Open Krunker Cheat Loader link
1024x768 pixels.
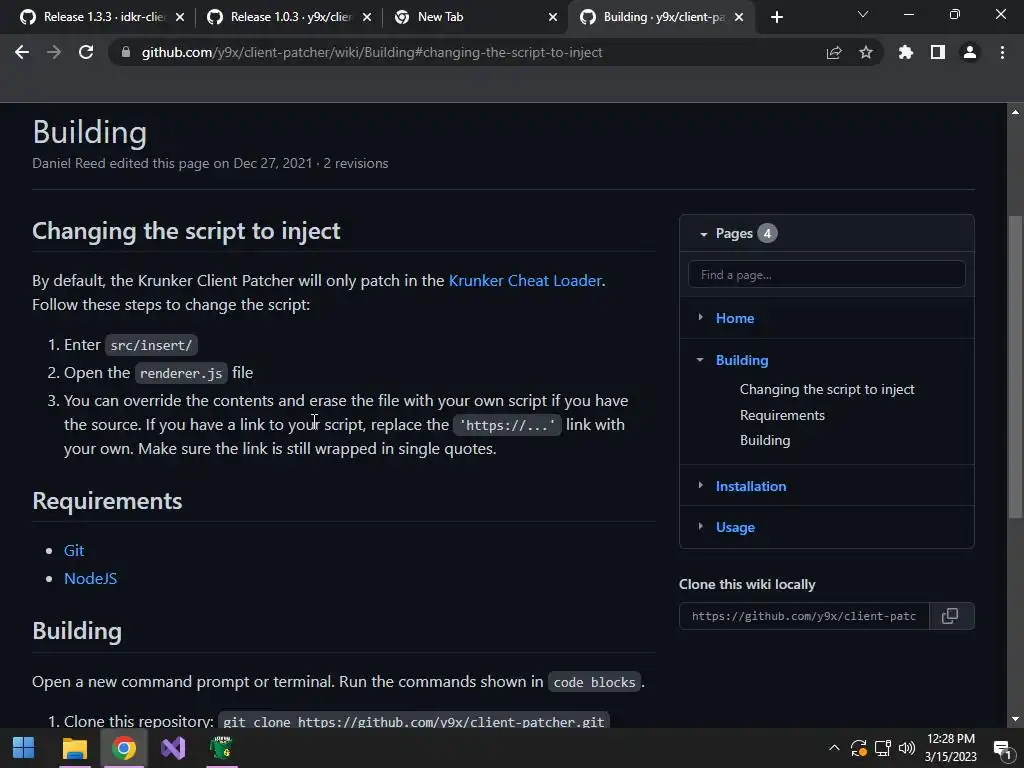[525, 280]
